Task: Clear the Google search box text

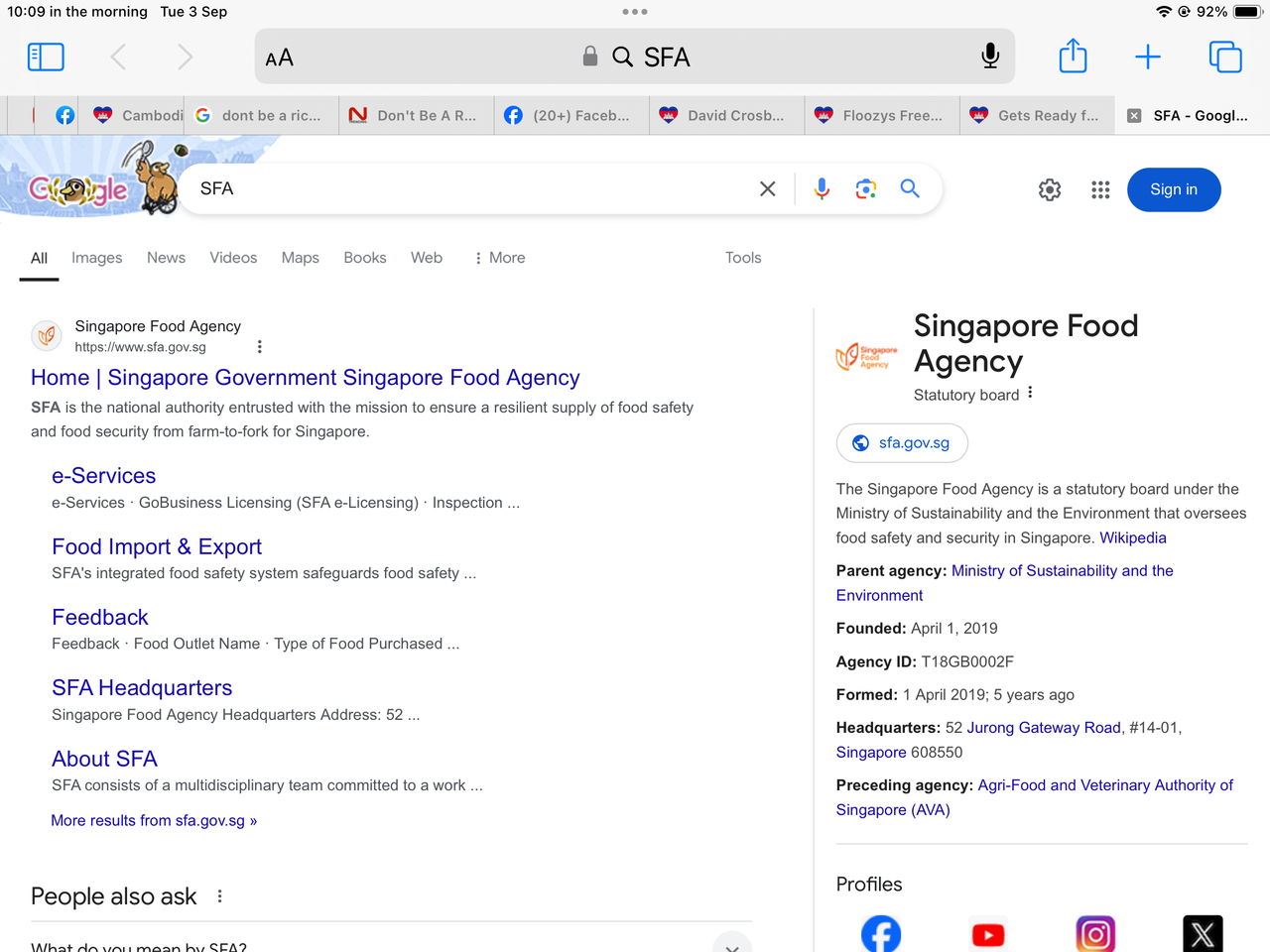Action: click(768, 188)
